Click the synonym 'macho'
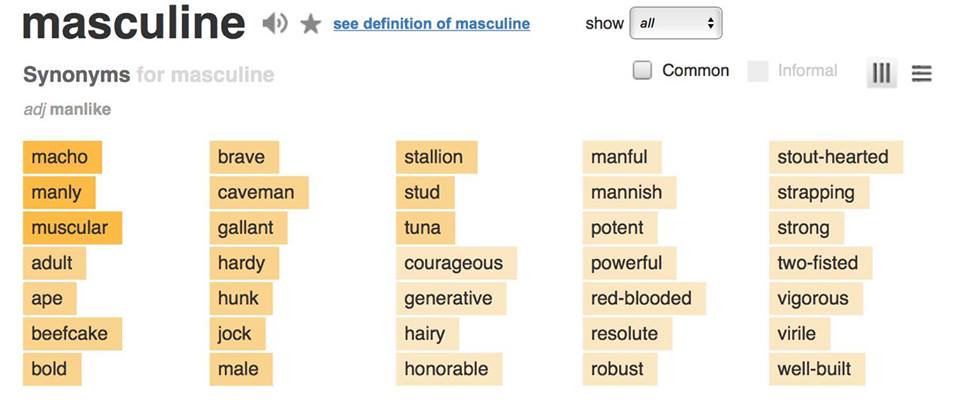The height and width of the screenshot is (407, 960). pos(60,157)
